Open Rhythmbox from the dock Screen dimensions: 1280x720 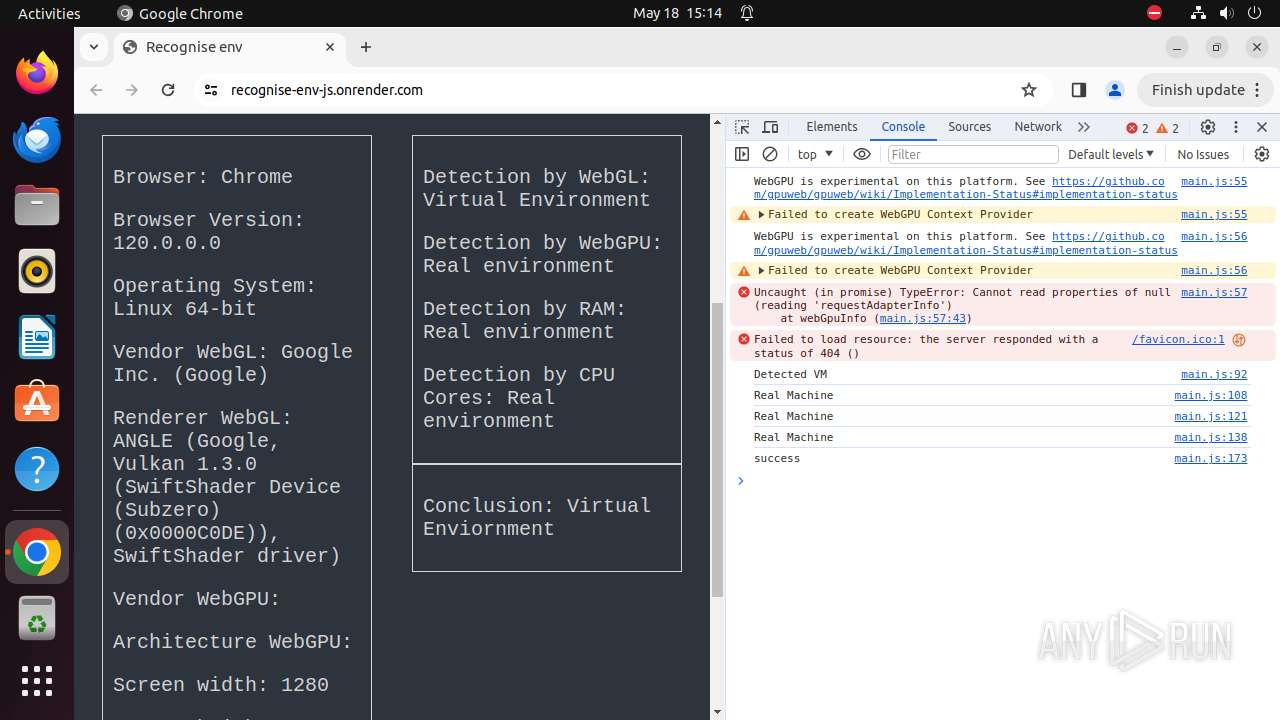coord(37,272)
